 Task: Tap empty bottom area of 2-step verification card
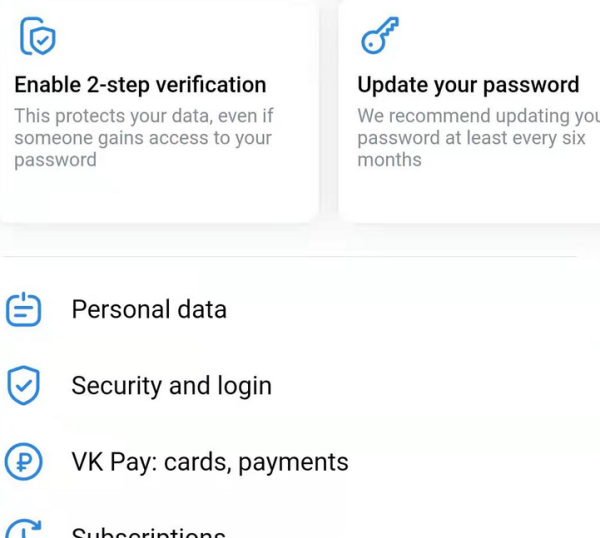(x=160, y=197)
